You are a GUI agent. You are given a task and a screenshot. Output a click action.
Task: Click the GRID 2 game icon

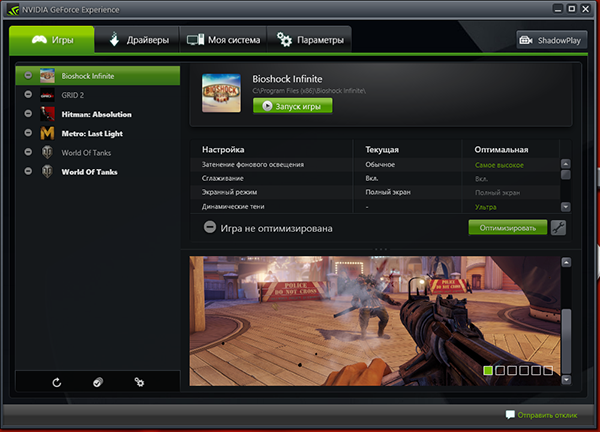[47, 95]
